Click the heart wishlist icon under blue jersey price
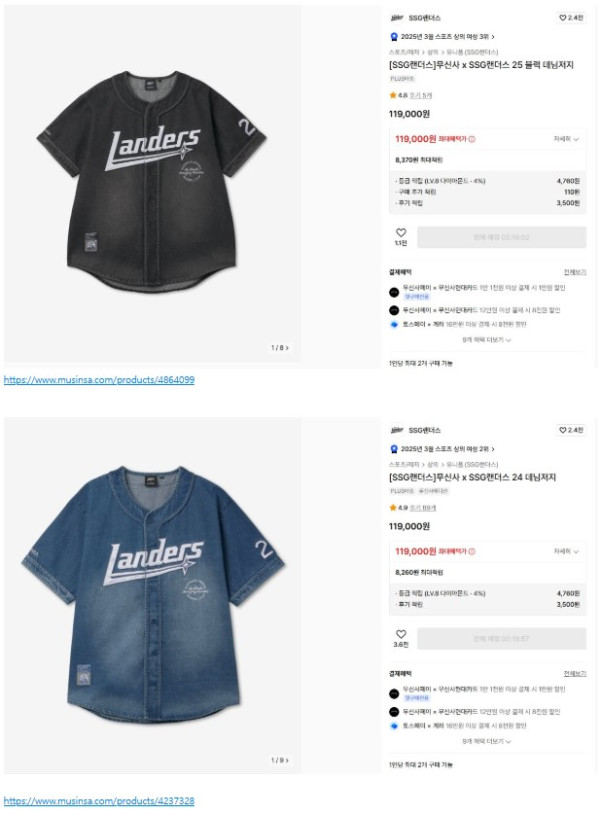Viewport: 600px width, 814px height. point(401,634)
